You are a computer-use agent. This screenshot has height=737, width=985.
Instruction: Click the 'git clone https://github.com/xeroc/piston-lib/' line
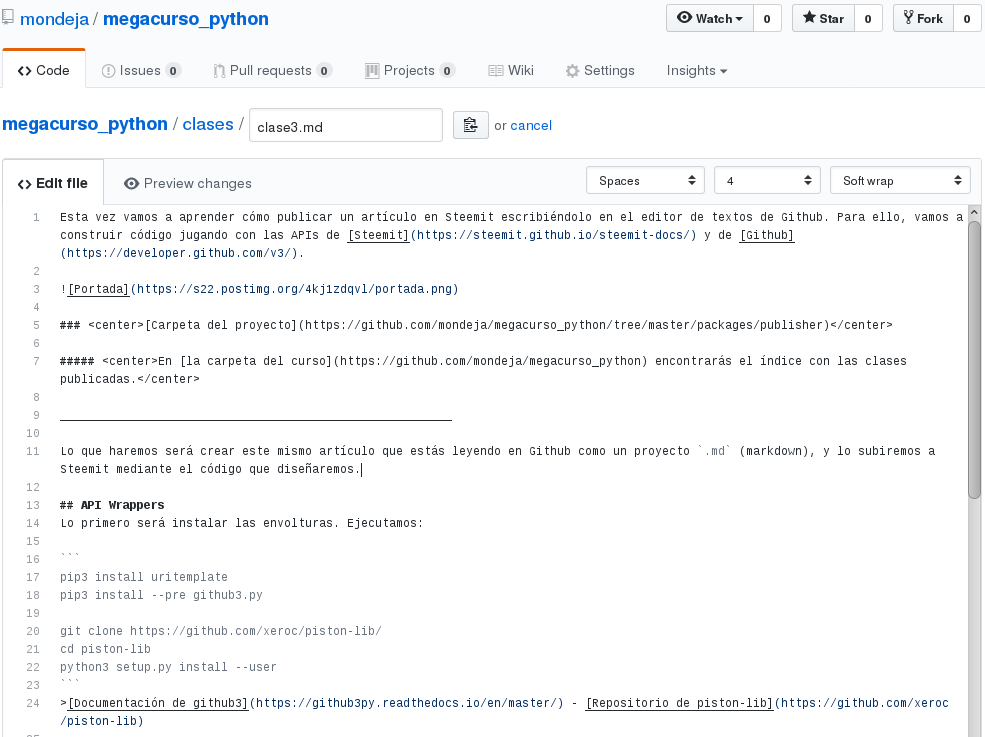[220, 631]
